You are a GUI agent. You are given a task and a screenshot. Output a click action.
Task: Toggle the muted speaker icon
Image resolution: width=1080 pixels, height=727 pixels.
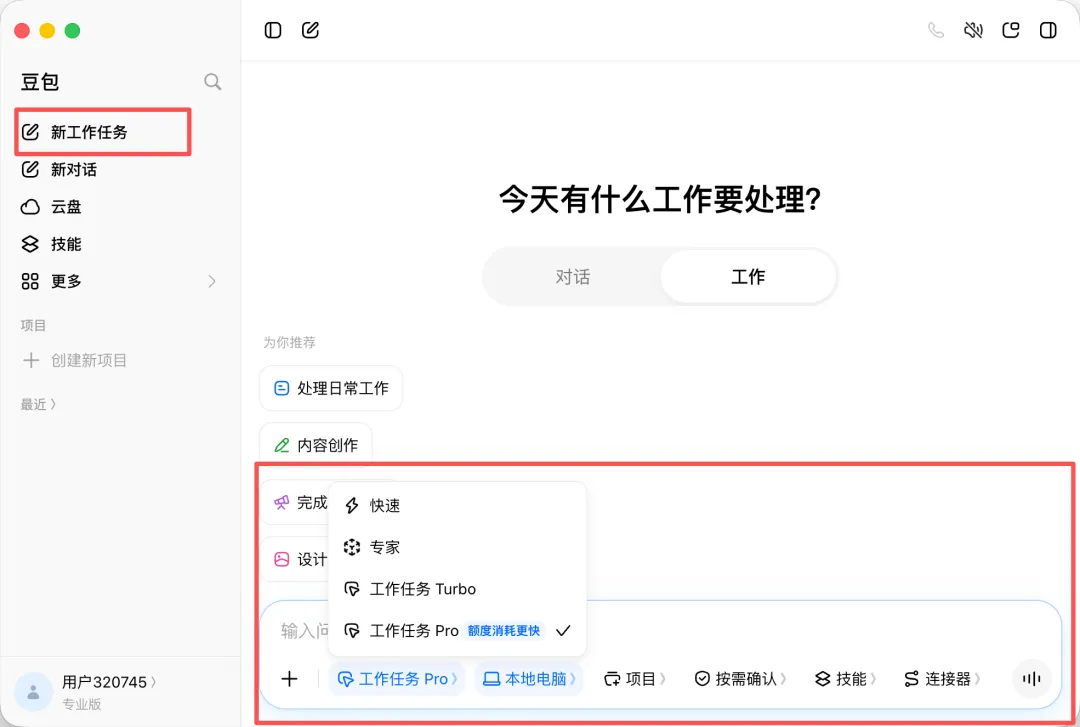973,30
